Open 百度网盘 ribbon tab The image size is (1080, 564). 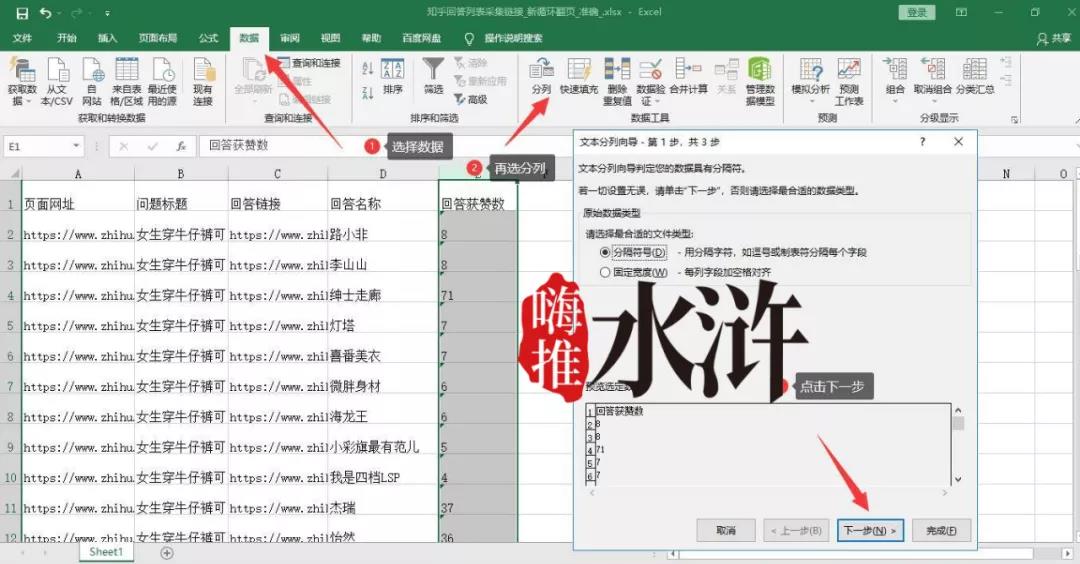(x=422, y=38)
